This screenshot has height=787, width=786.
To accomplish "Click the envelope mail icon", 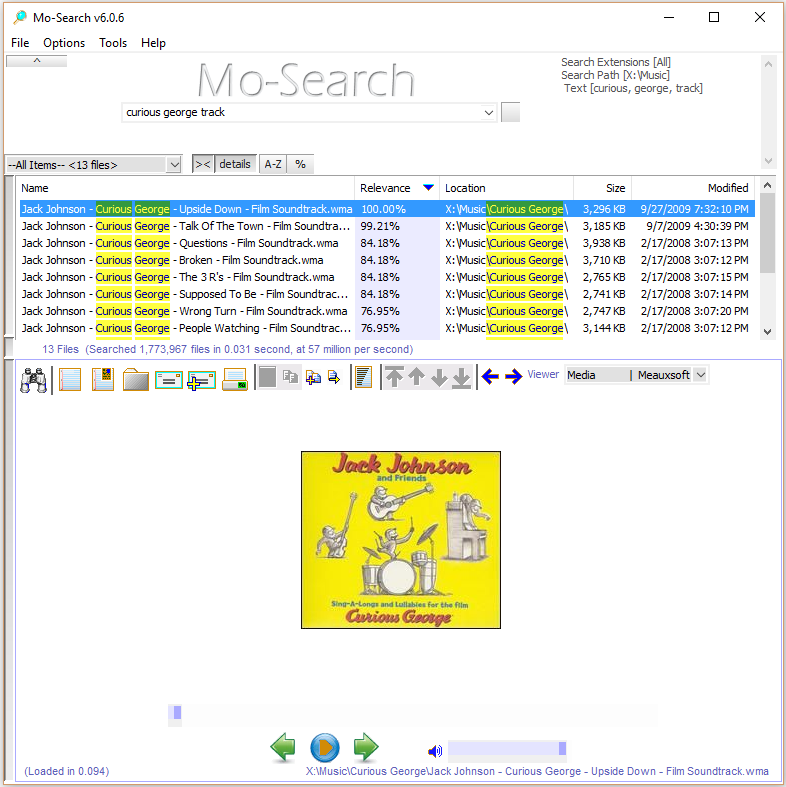I will pyautogui.click(x=169, y=380).
